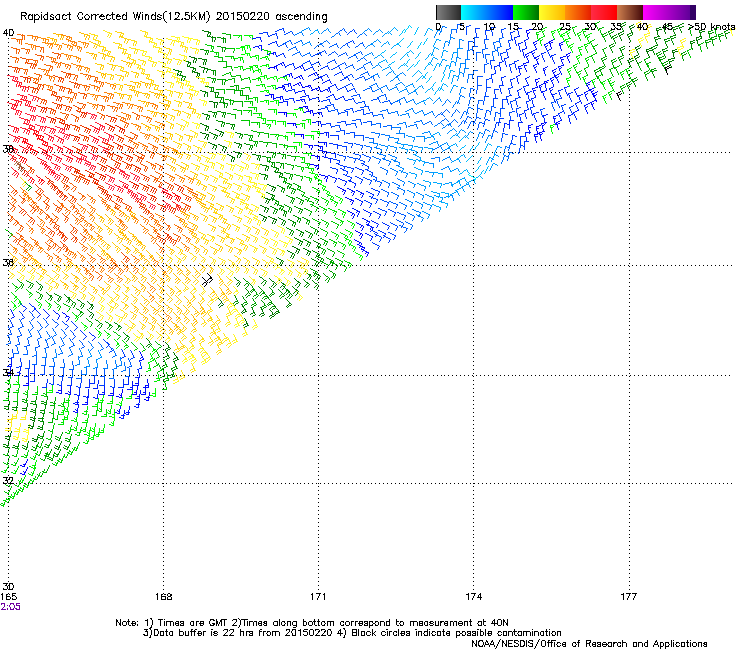The height and width of the screenshot is (650, 740).
Task: Select the orange 25-30 knots legend color
Action: (x=578, y=12)
